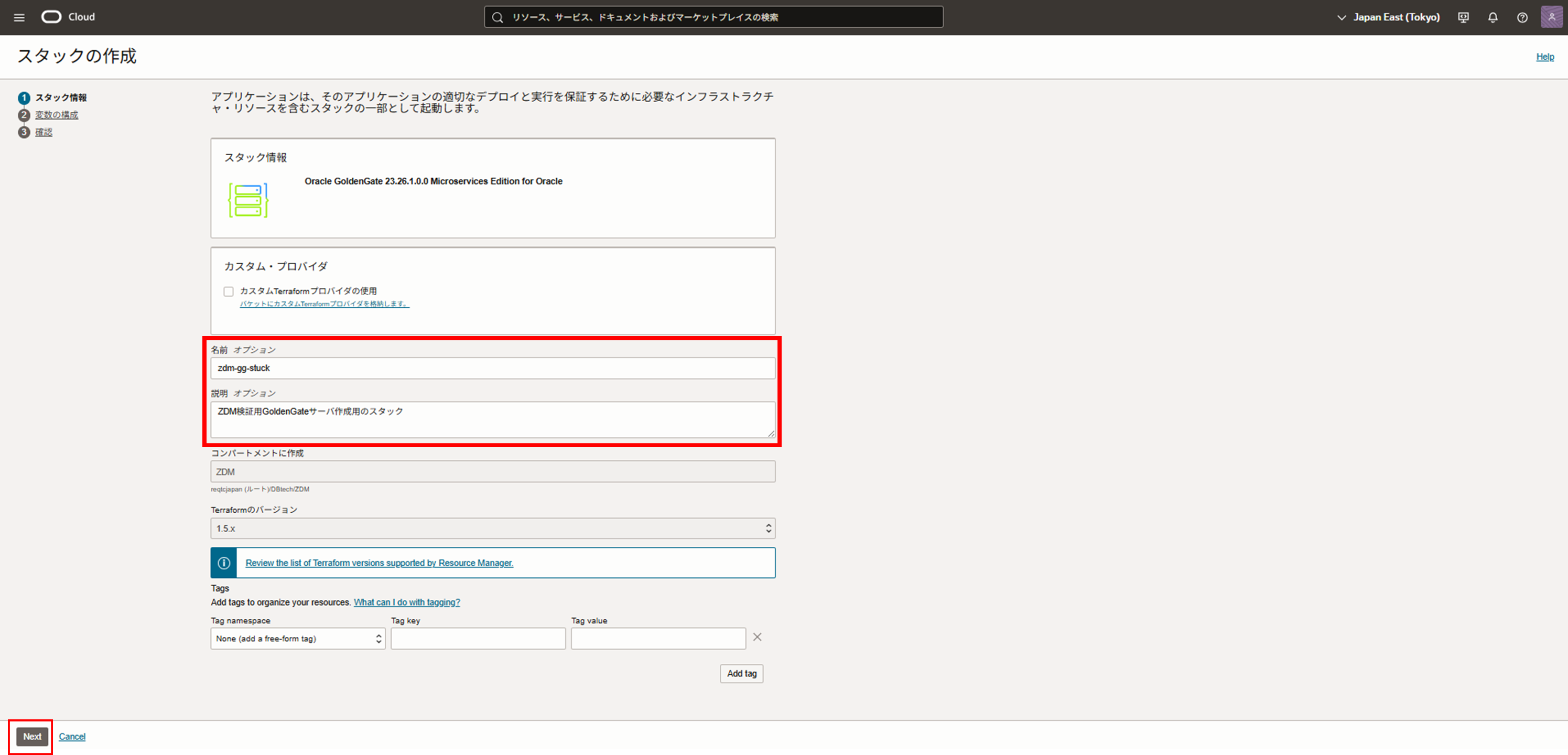The width and height of the screenshot is (1568, 755).
Task: Open the hamburger navigation menu
Action: pos(19,18)
